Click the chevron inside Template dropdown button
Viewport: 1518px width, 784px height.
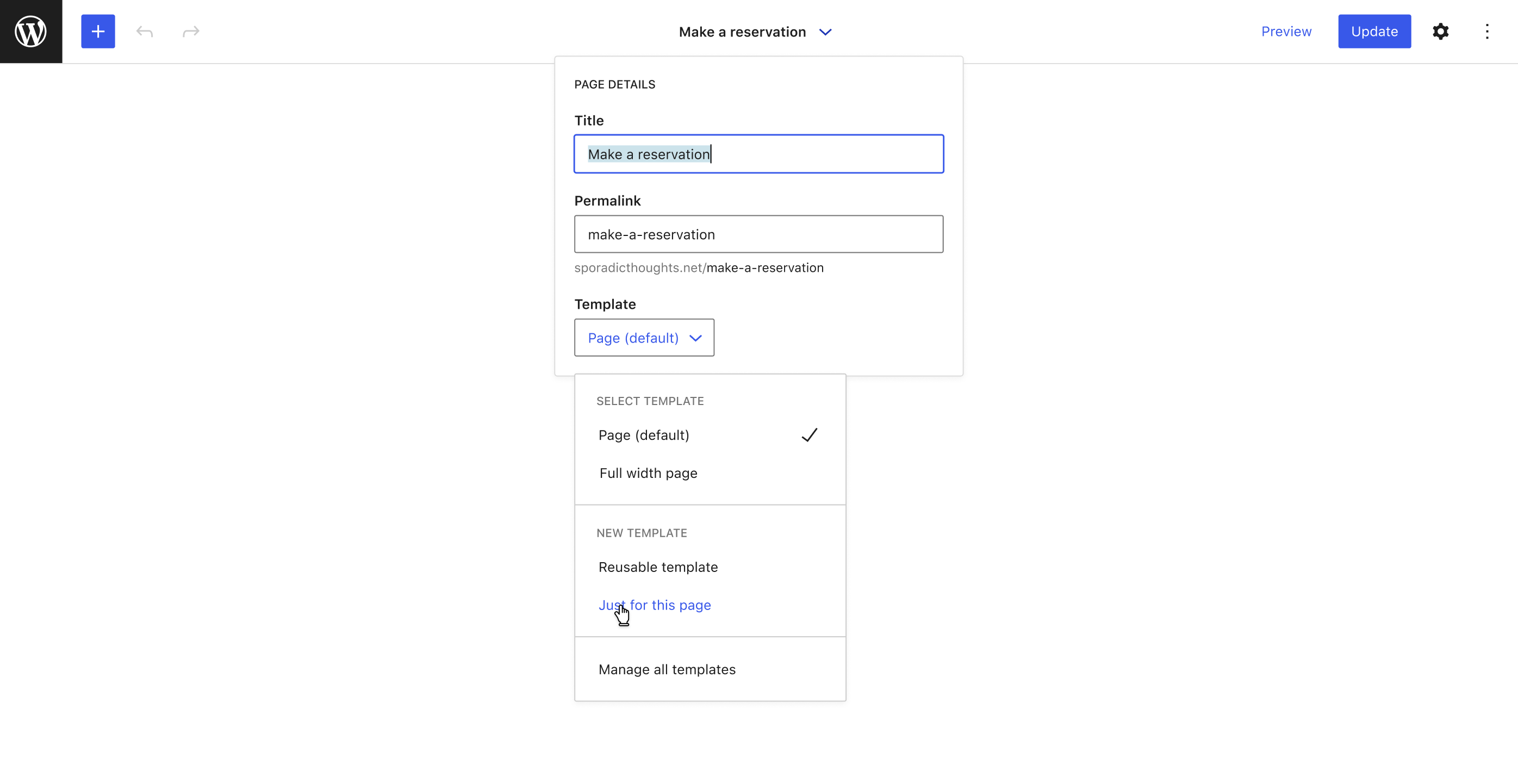(695, 338)
